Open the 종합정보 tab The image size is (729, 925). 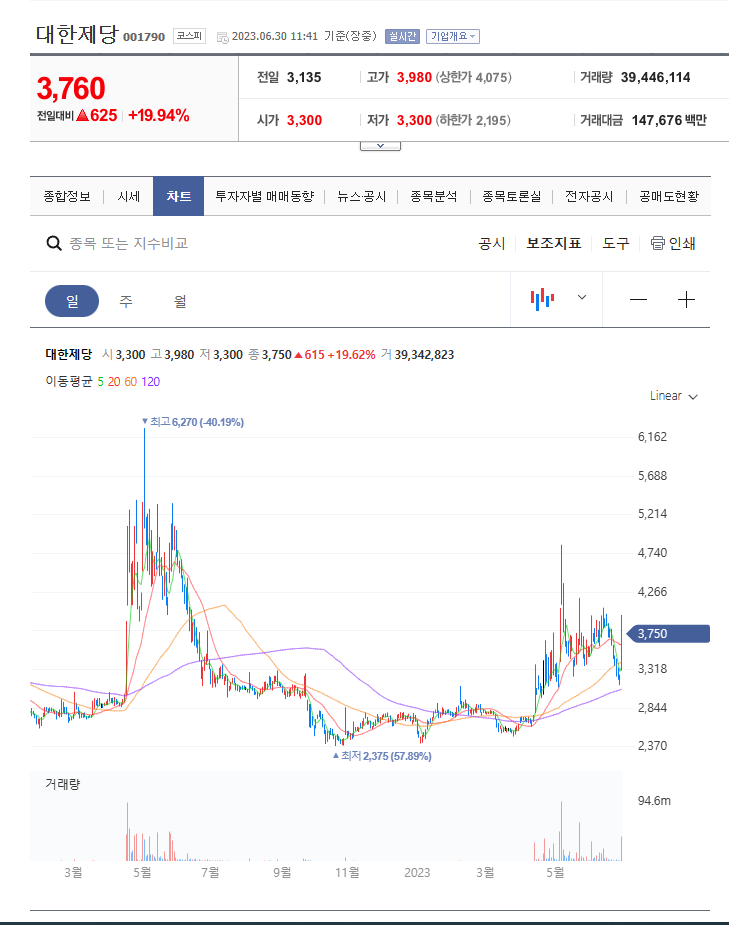pos(67,196)
